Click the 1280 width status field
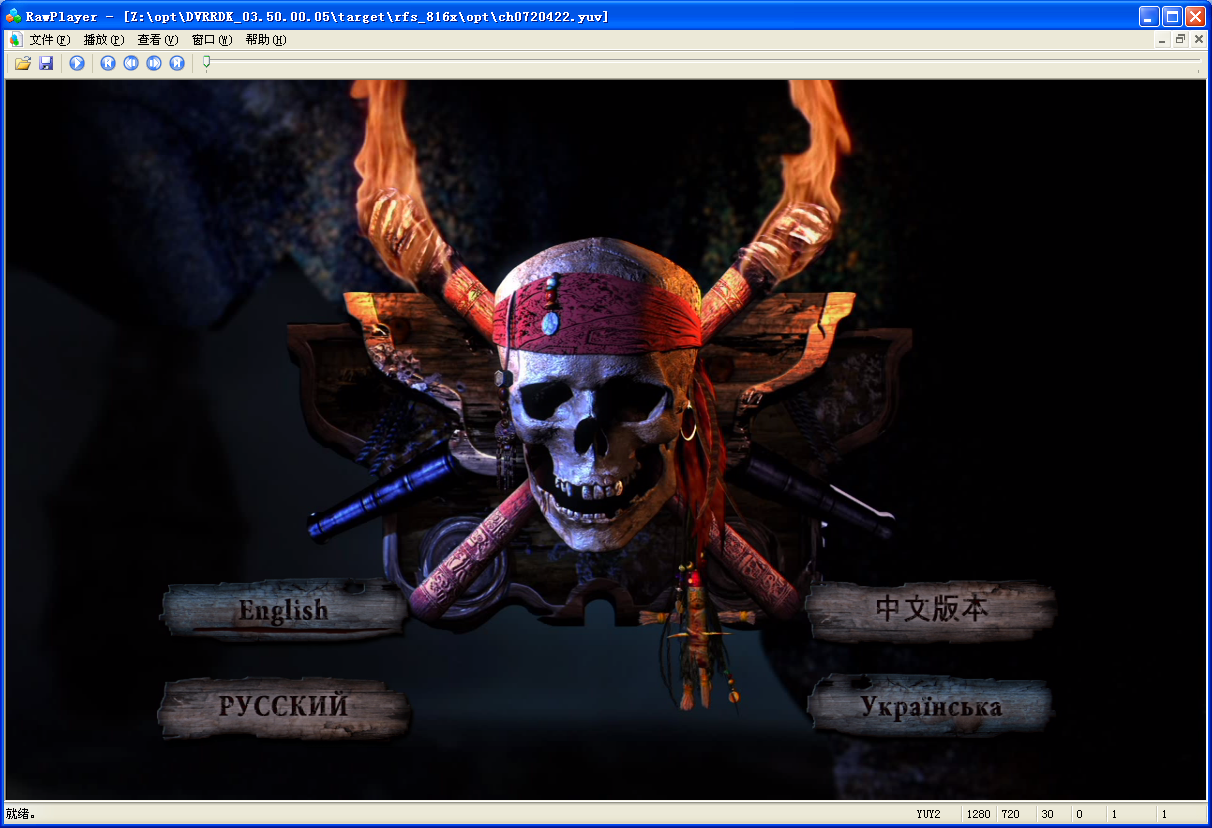This screenshot has height=828, width=1212. (978, 814)
